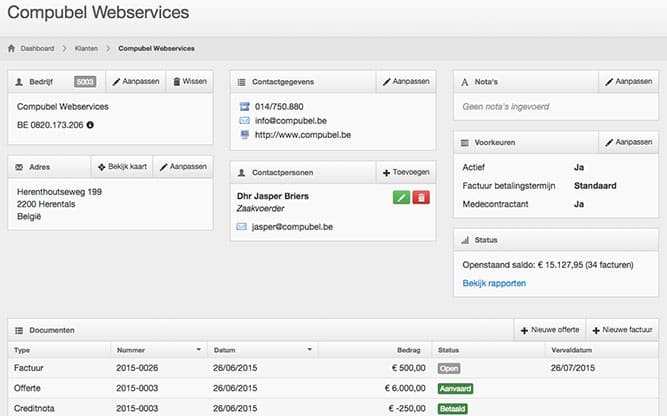Screen dimensions: 667x416
Task: Click the green edit pencil for Jasper Briers
Action: [x=400, y=198]
